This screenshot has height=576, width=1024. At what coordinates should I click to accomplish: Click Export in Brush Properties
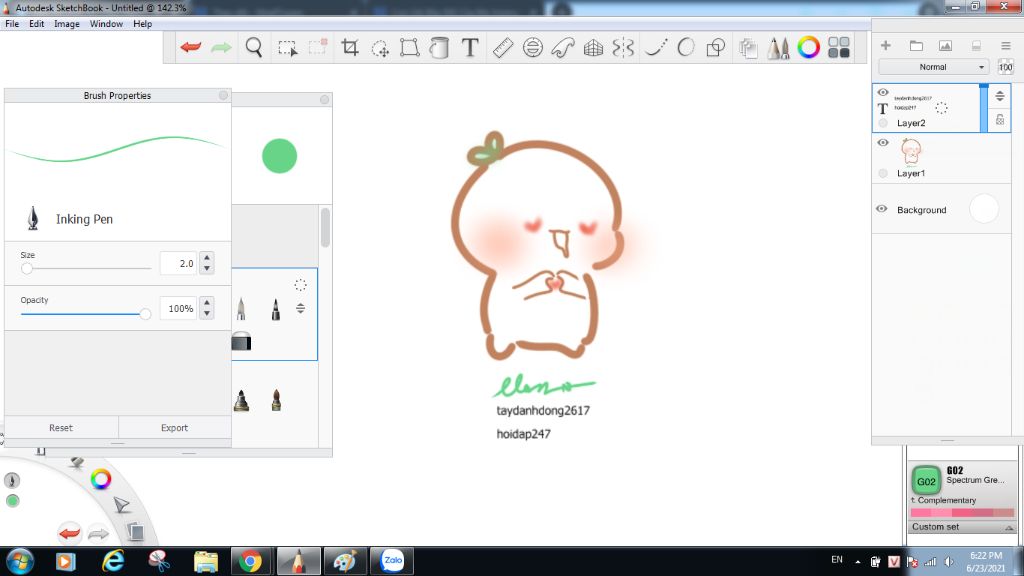[x=174, y=428]
